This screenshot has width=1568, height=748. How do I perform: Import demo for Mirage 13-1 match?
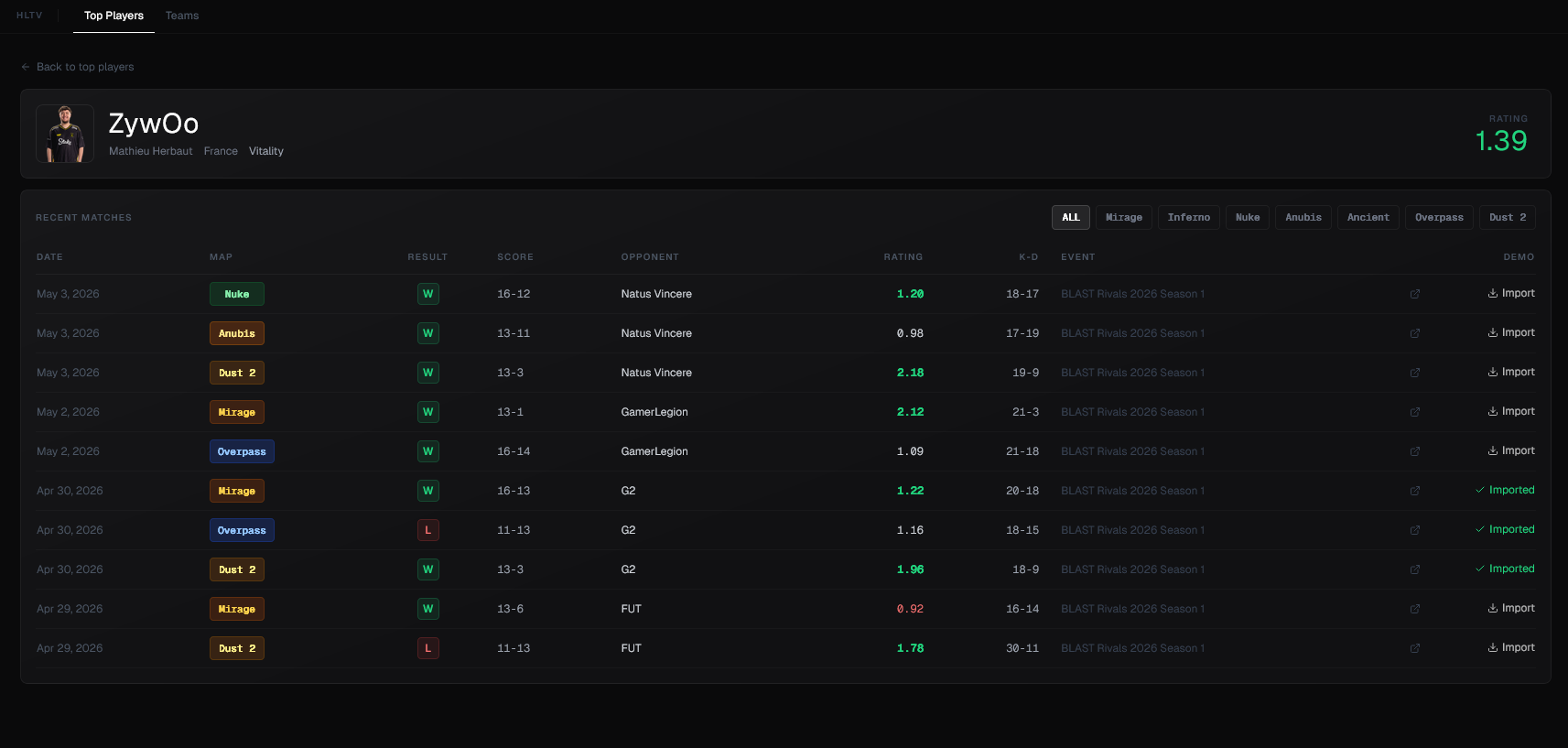pos(1511,411)
